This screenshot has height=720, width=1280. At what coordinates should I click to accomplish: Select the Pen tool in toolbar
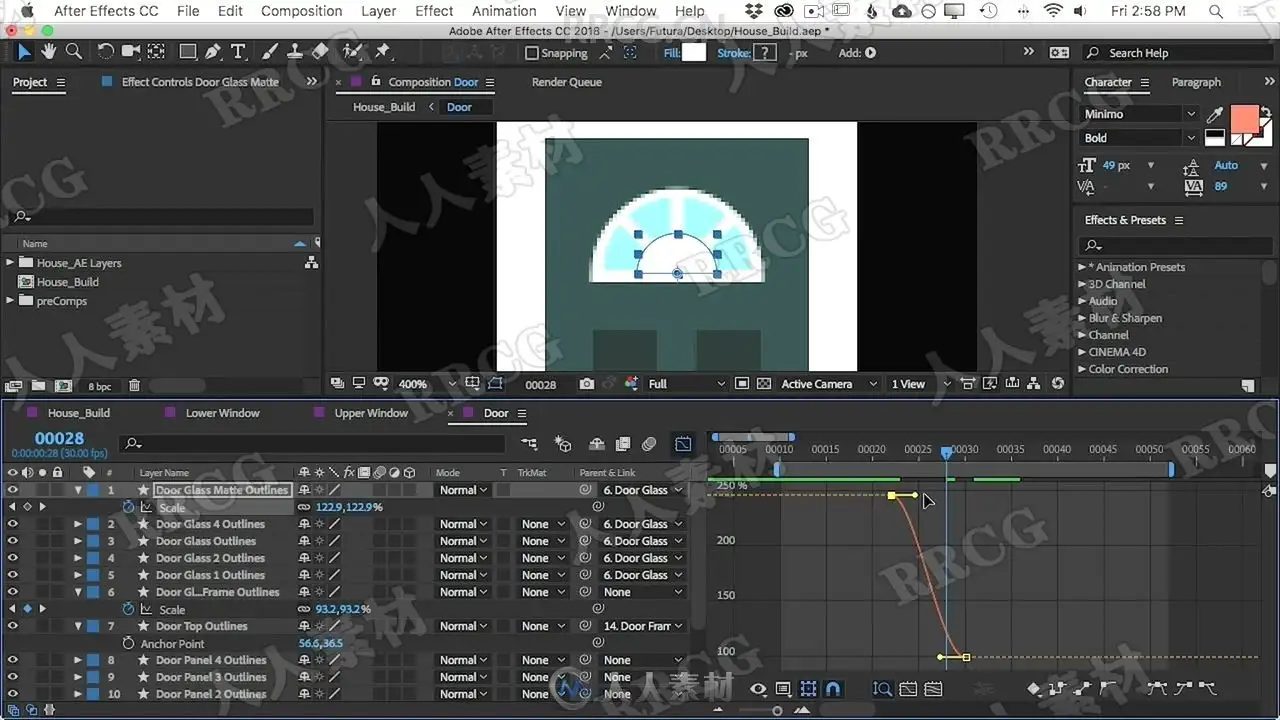(x=212, y=52)
